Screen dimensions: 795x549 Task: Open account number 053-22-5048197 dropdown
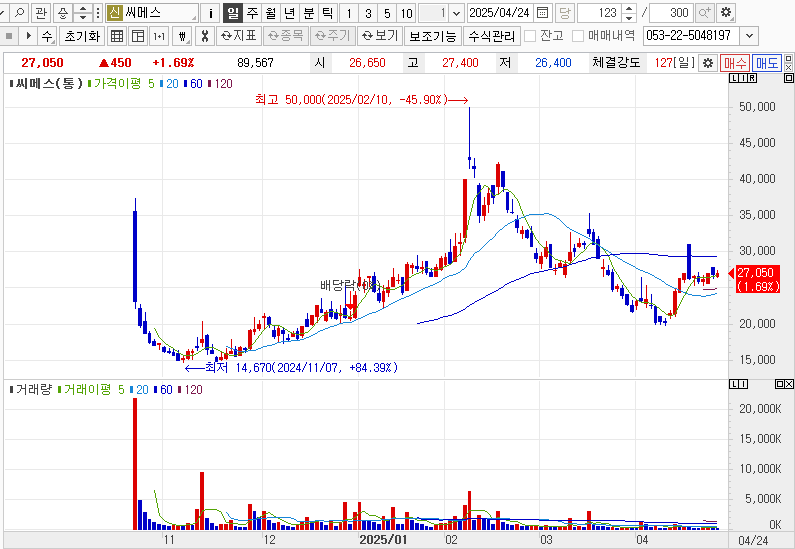tap(749, 36)
